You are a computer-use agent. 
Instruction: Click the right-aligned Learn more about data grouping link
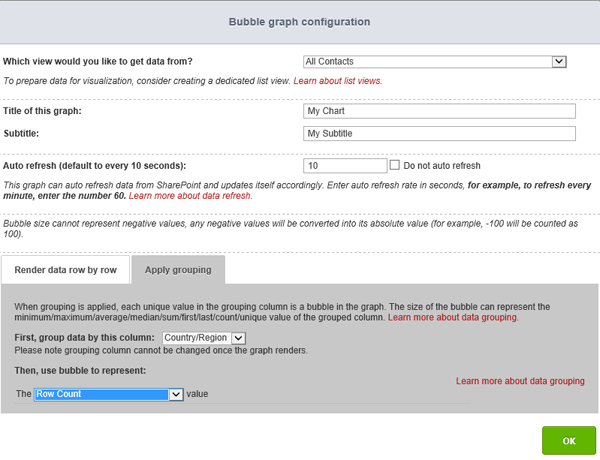pos(520,381)
